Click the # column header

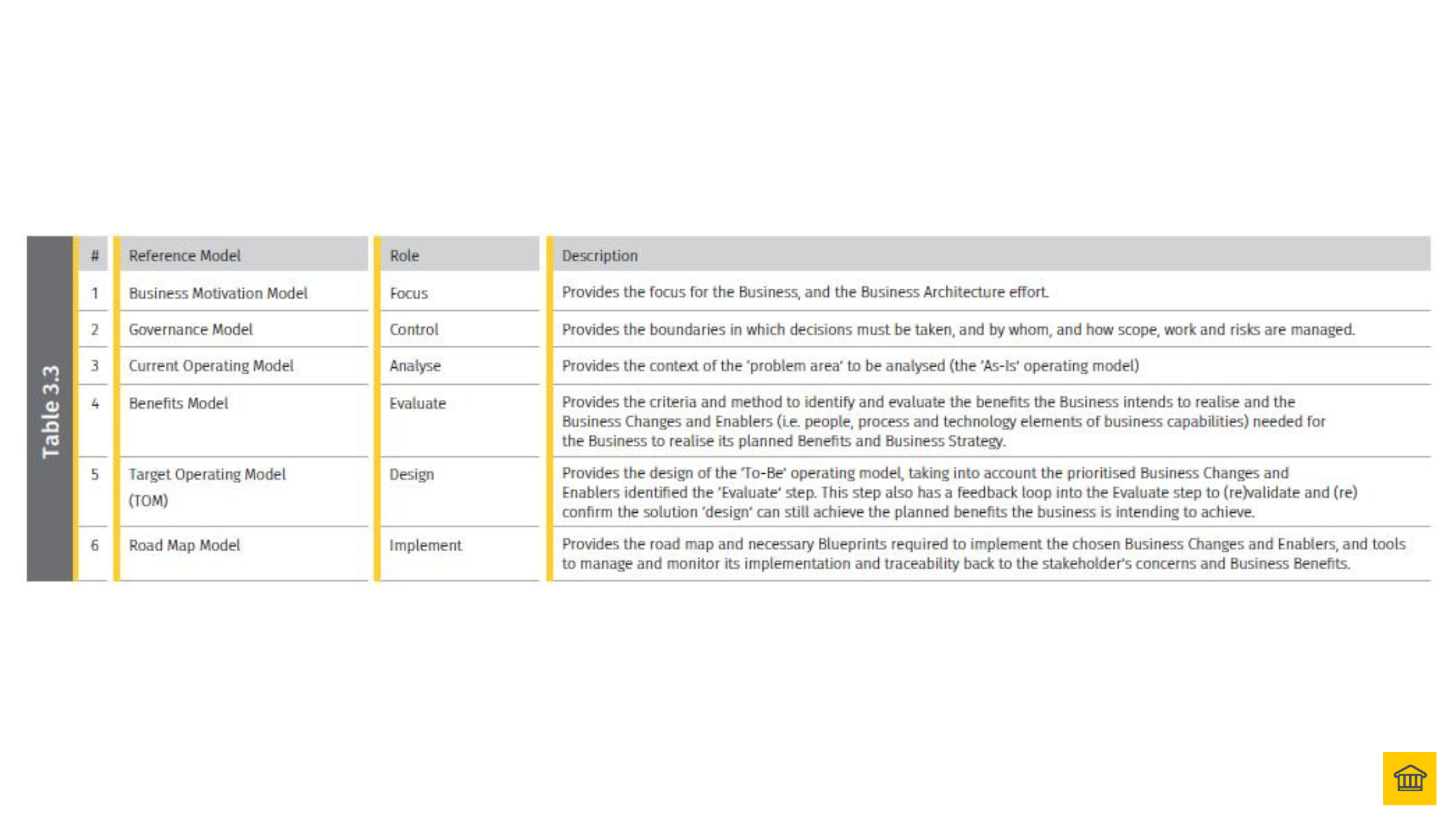[x=95, y=255]
